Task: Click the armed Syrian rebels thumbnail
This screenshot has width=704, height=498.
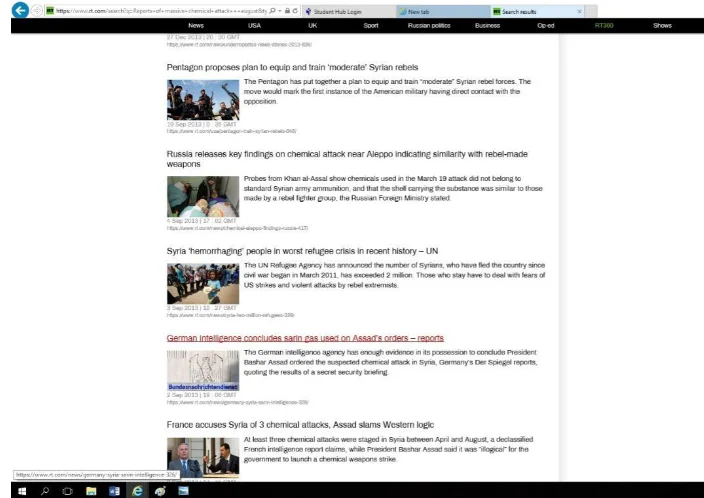Action: (x=203, y=100)
